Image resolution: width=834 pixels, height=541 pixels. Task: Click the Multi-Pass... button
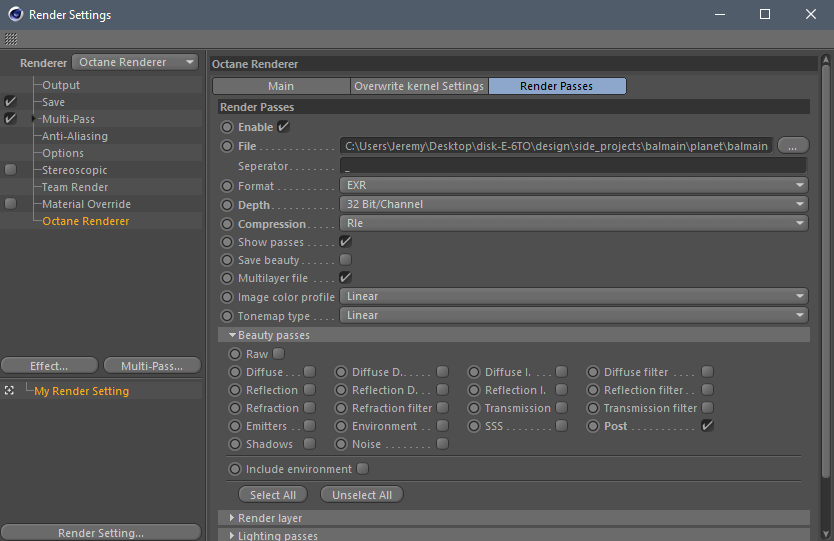tap(152, 366)
